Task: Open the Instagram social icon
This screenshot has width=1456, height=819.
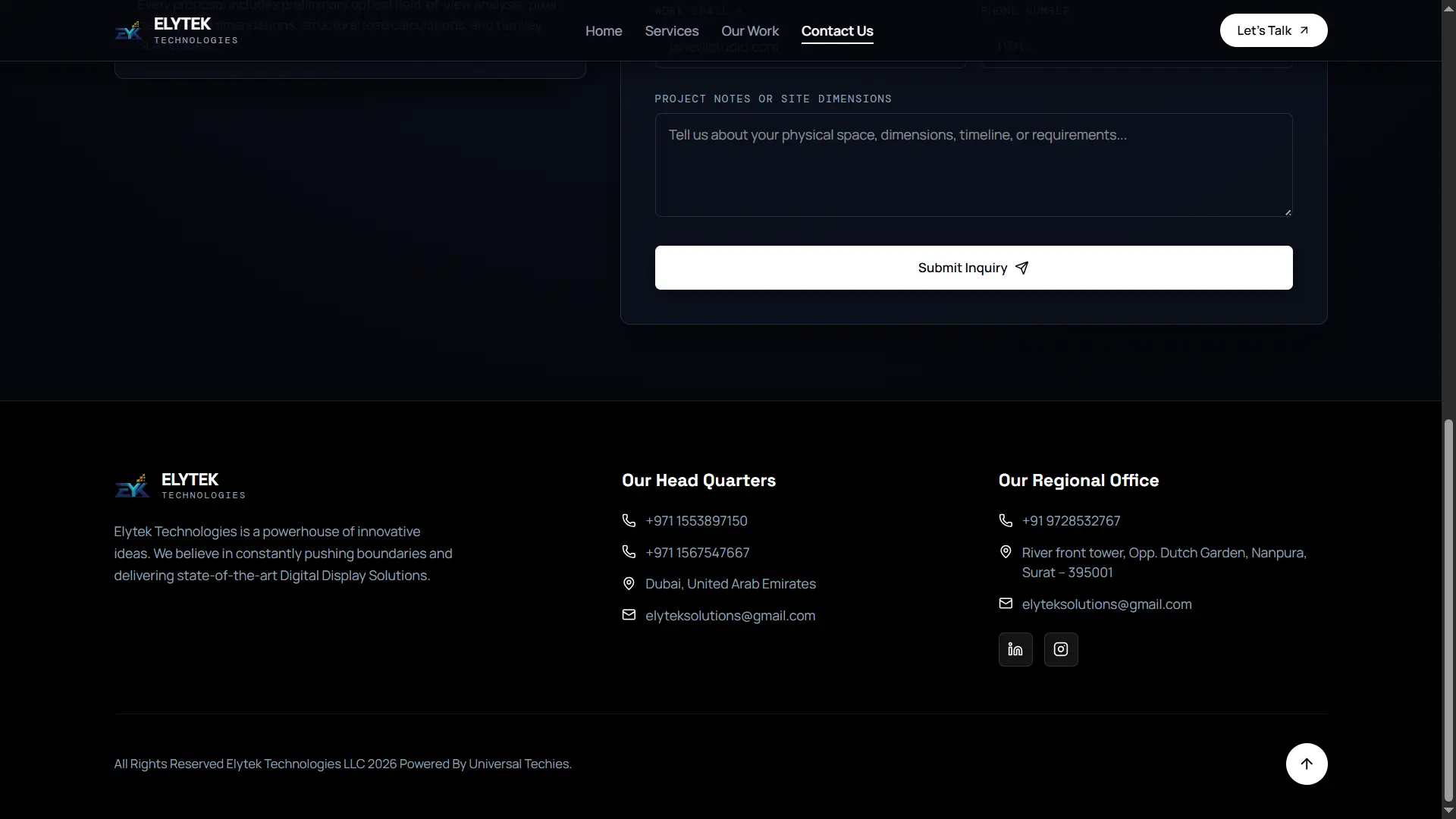Action: [1061, 650]
